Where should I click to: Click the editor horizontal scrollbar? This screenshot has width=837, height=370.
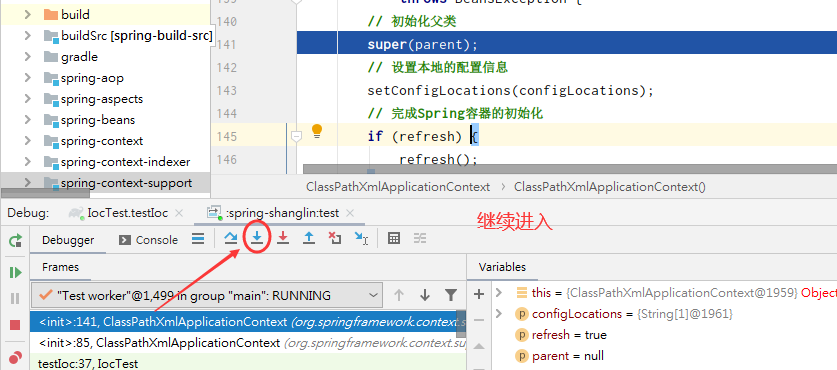(570, 169)
